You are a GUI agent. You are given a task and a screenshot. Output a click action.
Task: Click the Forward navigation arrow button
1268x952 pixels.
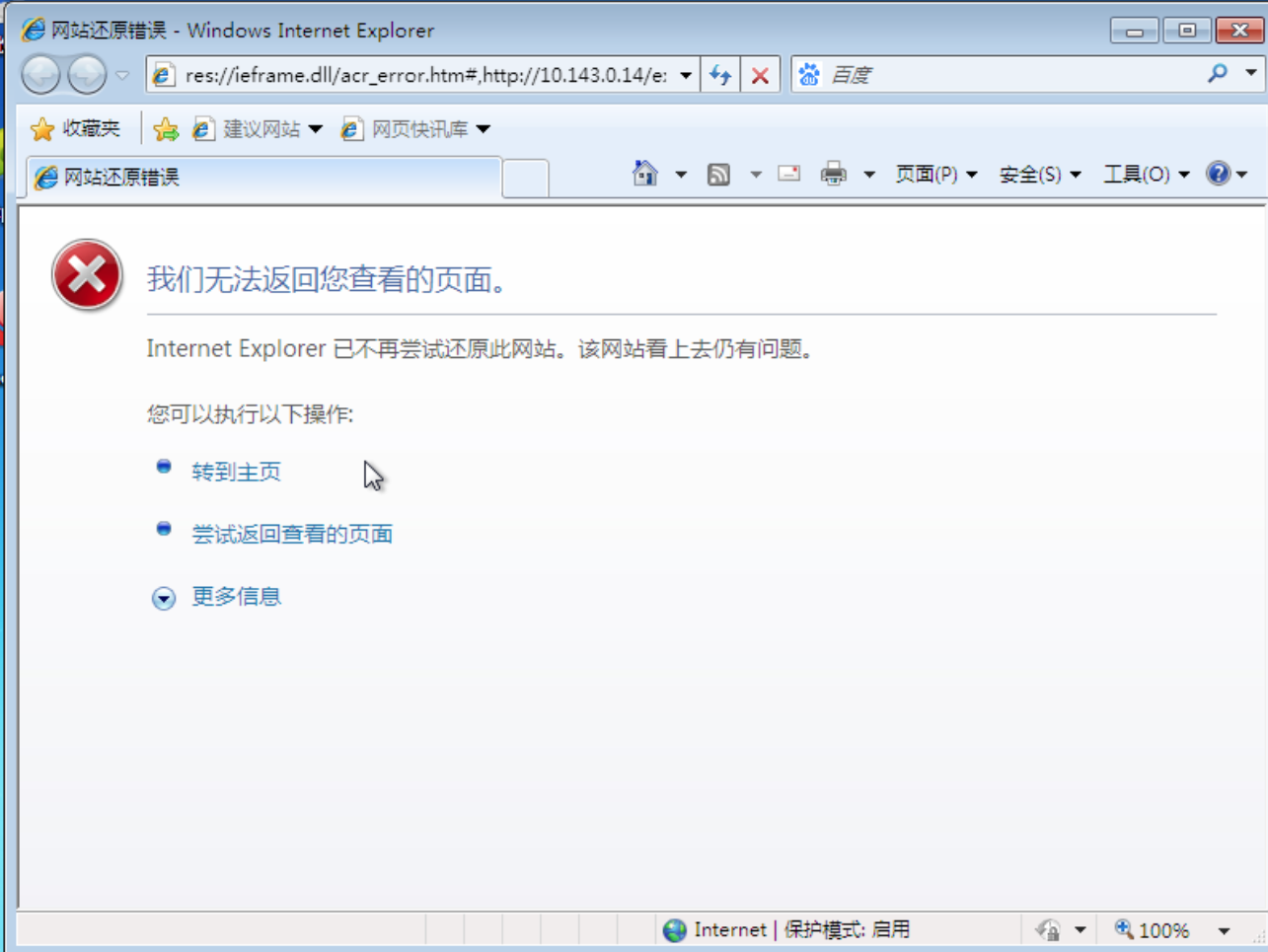coord(87,75)
